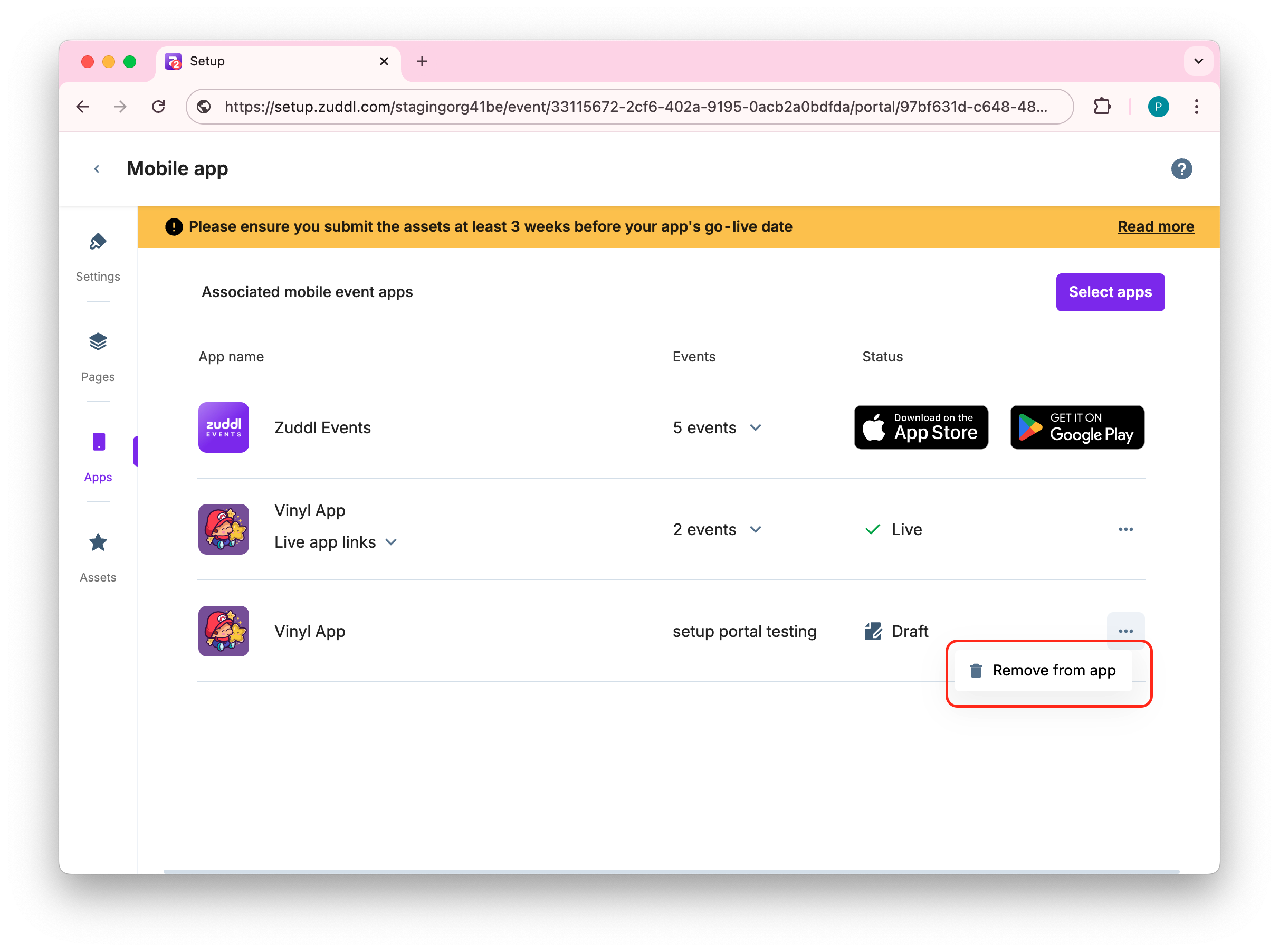Click the help question mark icon
The height and width of the screenshot is (952, 1279).
pos(1181,169)
